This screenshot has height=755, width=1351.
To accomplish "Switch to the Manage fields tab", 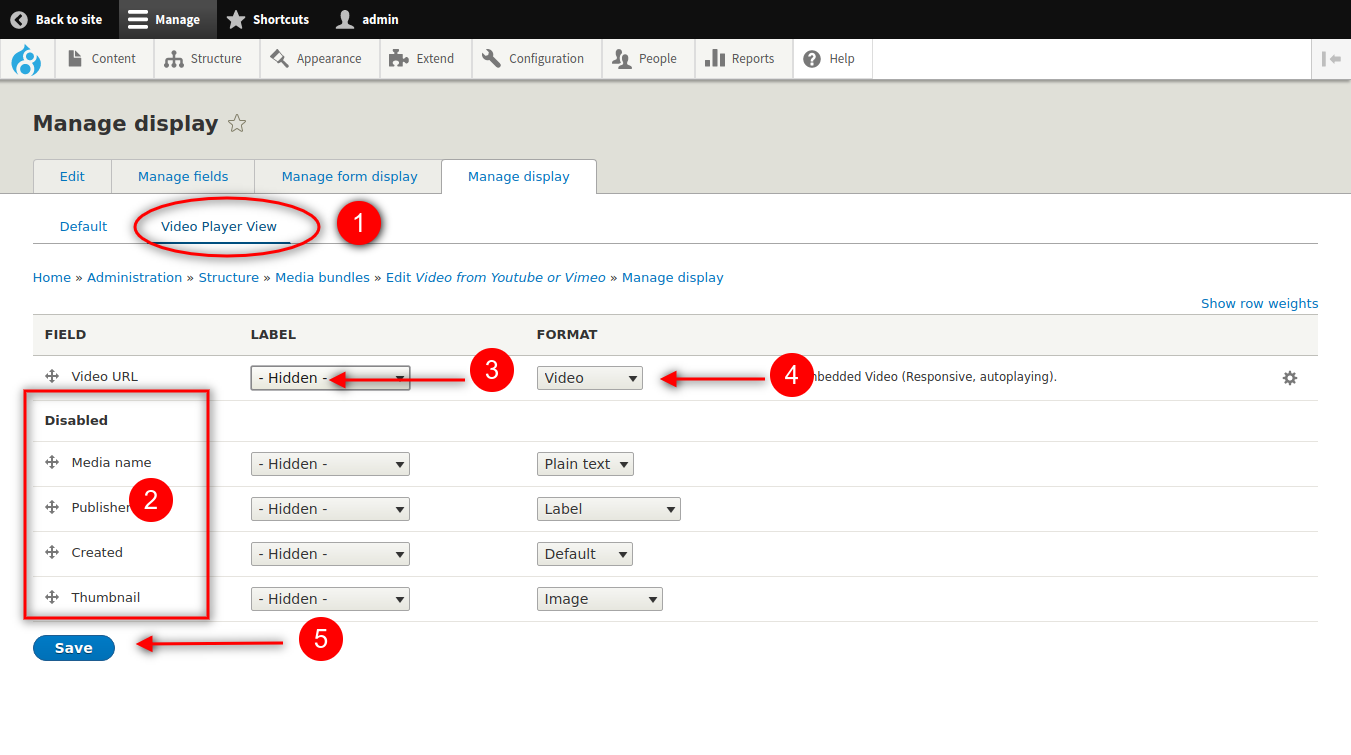I will [x=183, y=176].
